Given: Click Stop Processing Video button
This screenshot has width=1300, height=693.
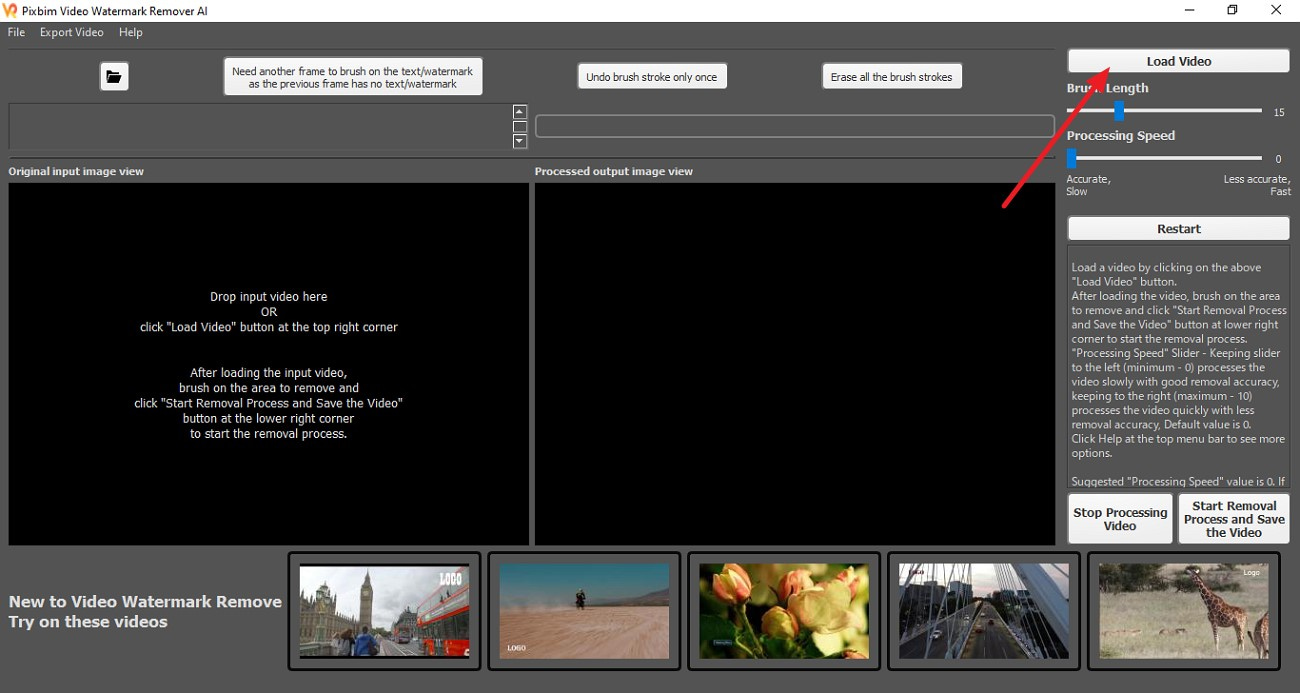Looking at the screenshot, I should click(x=1120, y=519).
